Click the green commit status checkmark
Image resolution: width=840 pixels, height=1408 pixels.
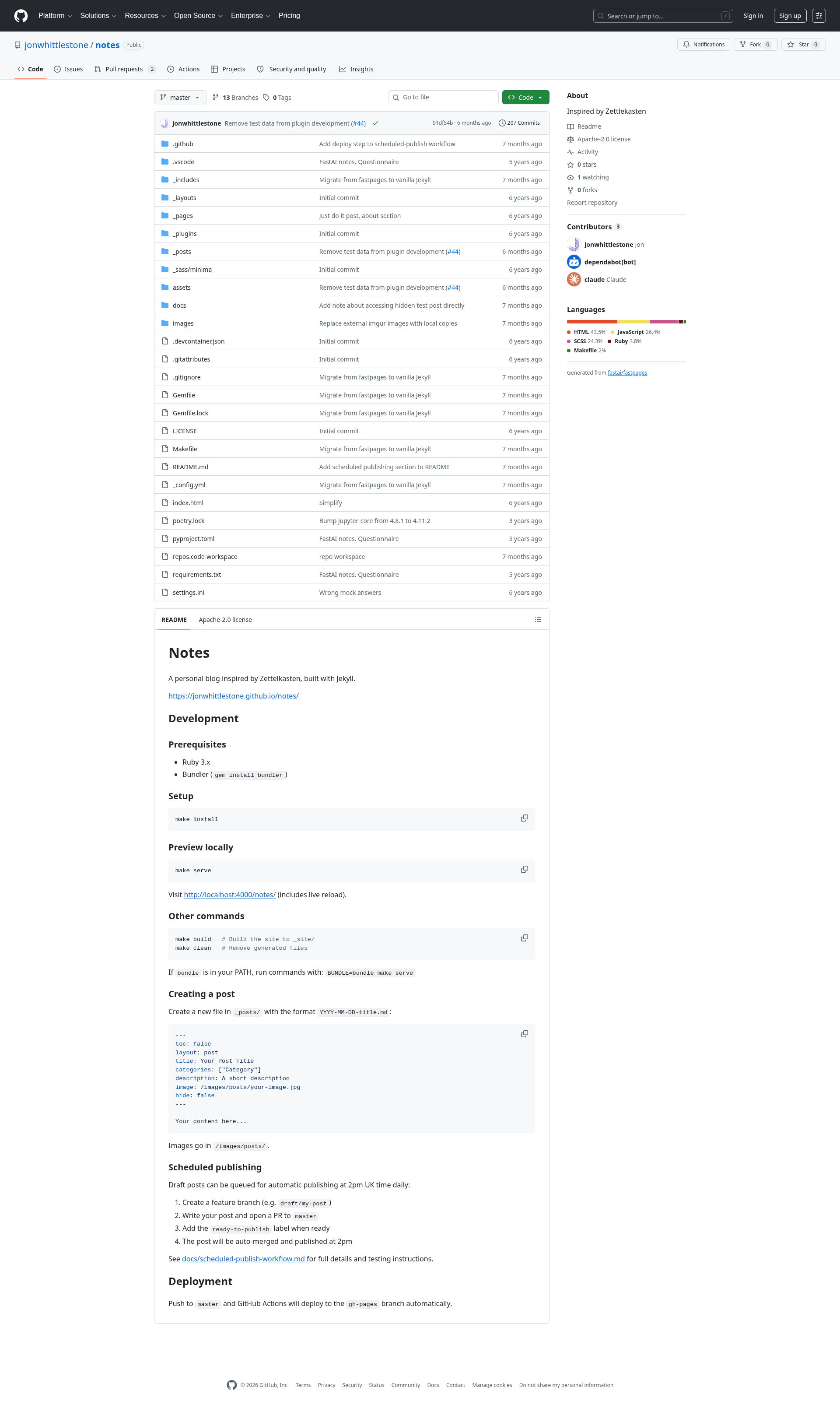[375, 123]
